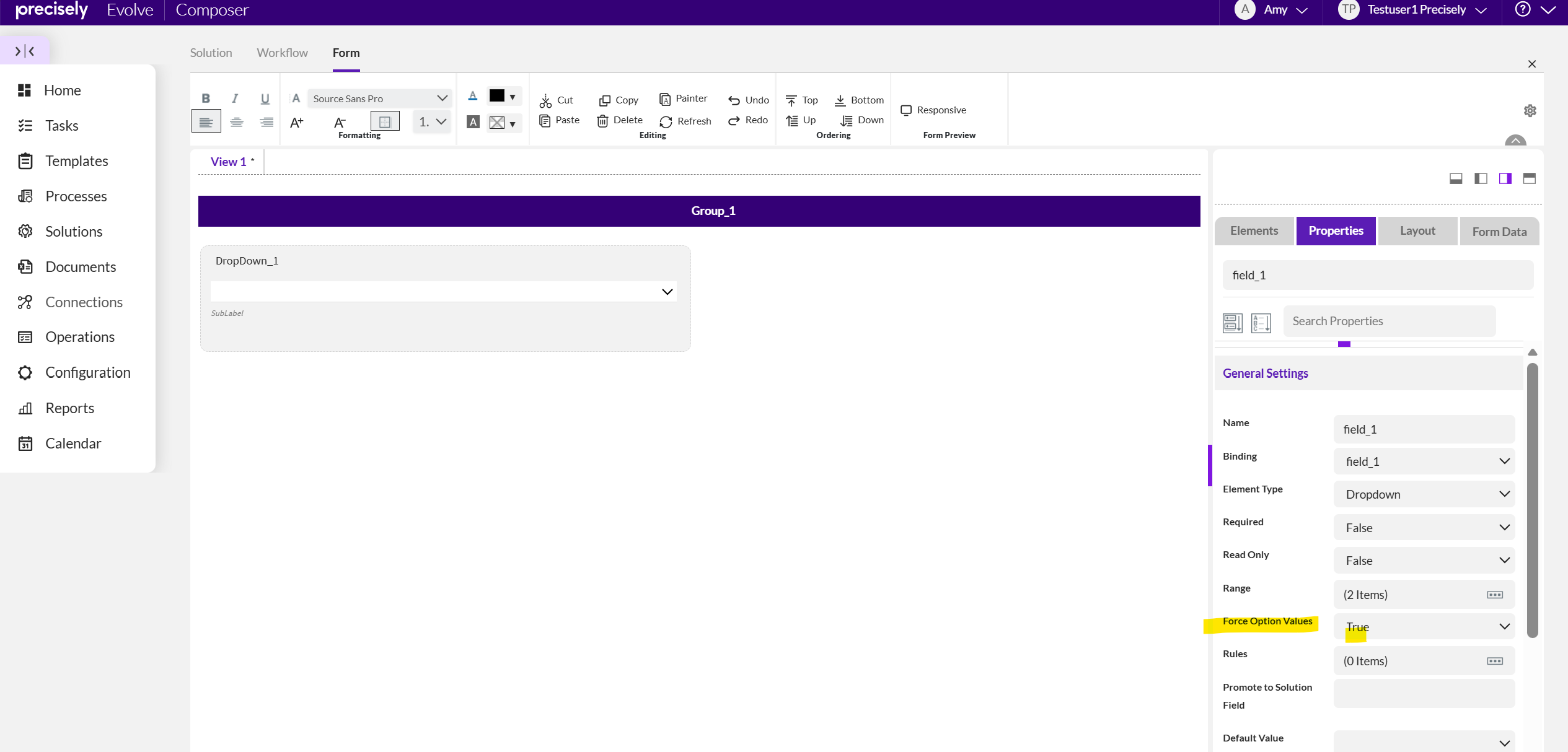Switch to the Workflow tab
The width and height of the screenshot is (1568, 752).
(282, 53)
